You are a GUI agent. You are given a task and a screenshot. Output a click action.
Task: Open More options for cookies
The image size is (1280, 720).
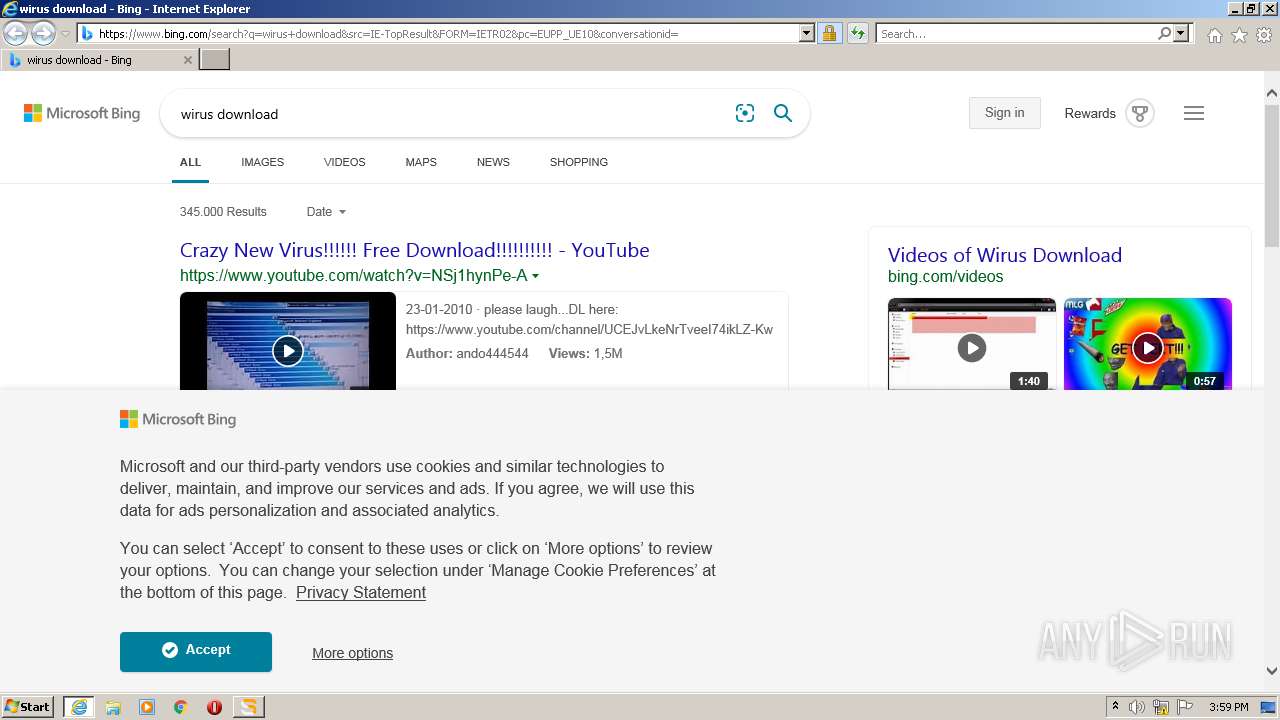[x=352, y=653]
